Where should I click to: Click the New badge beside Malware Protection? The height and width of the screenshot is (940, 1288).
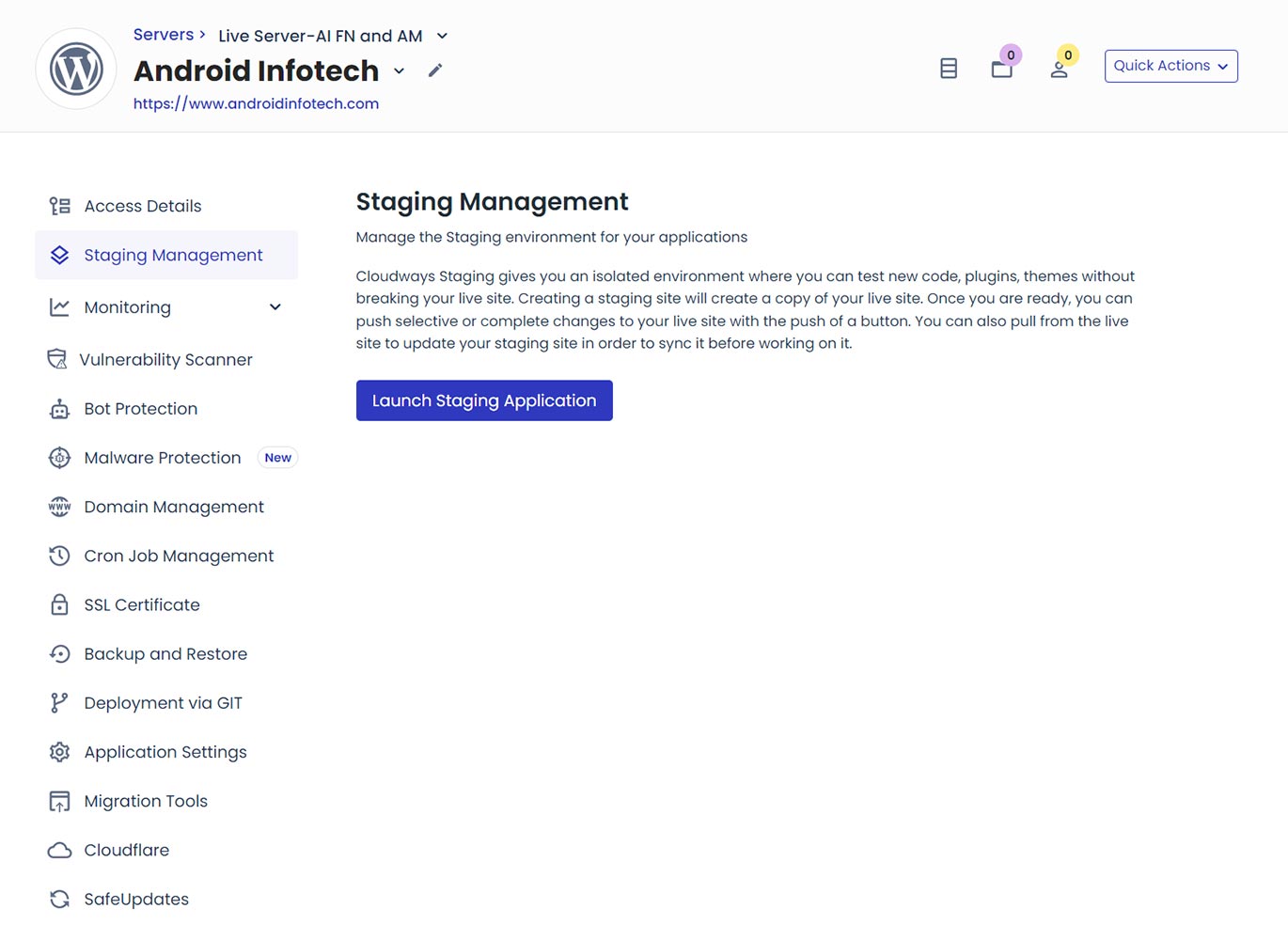(277, 458)
